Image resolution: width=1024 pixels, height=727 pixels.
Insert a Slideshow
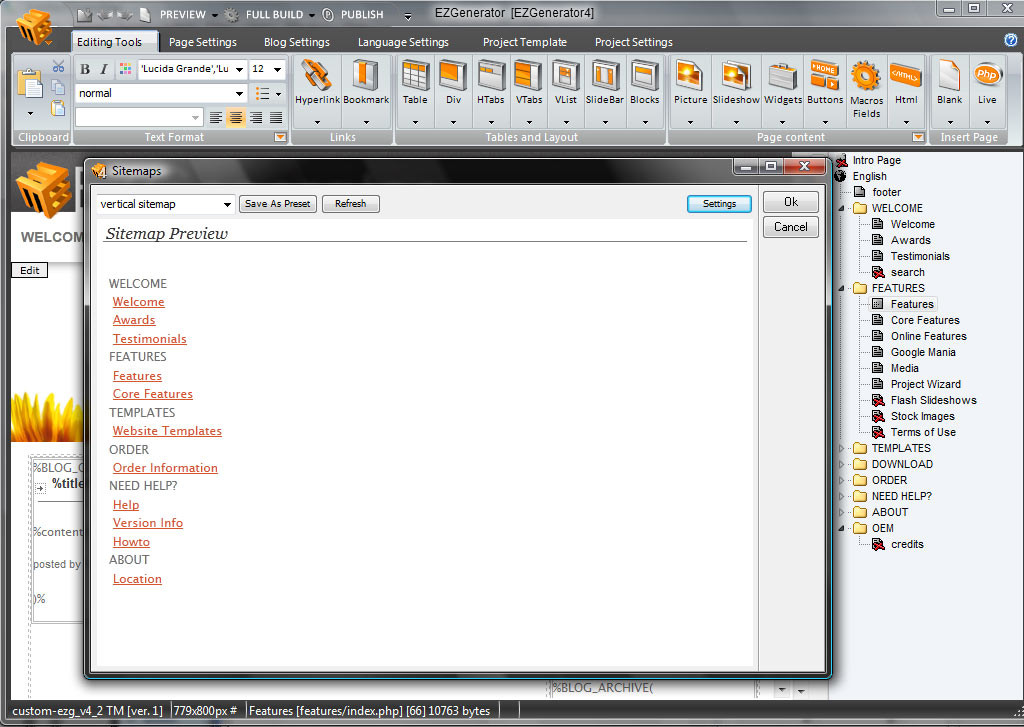736,82
